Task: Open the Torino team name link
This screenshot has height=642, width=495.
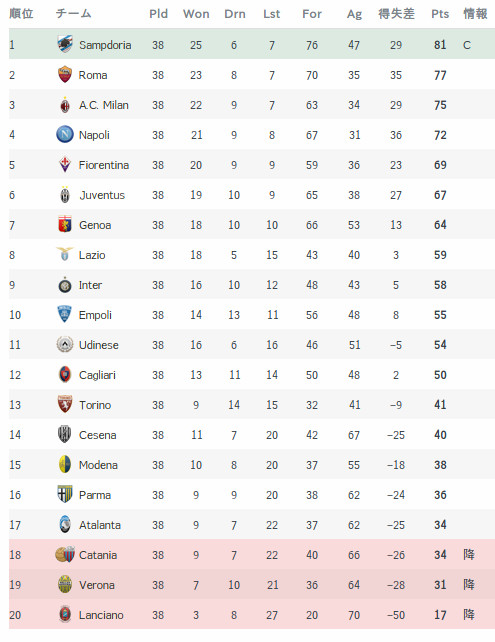Action: coord(95,405)
